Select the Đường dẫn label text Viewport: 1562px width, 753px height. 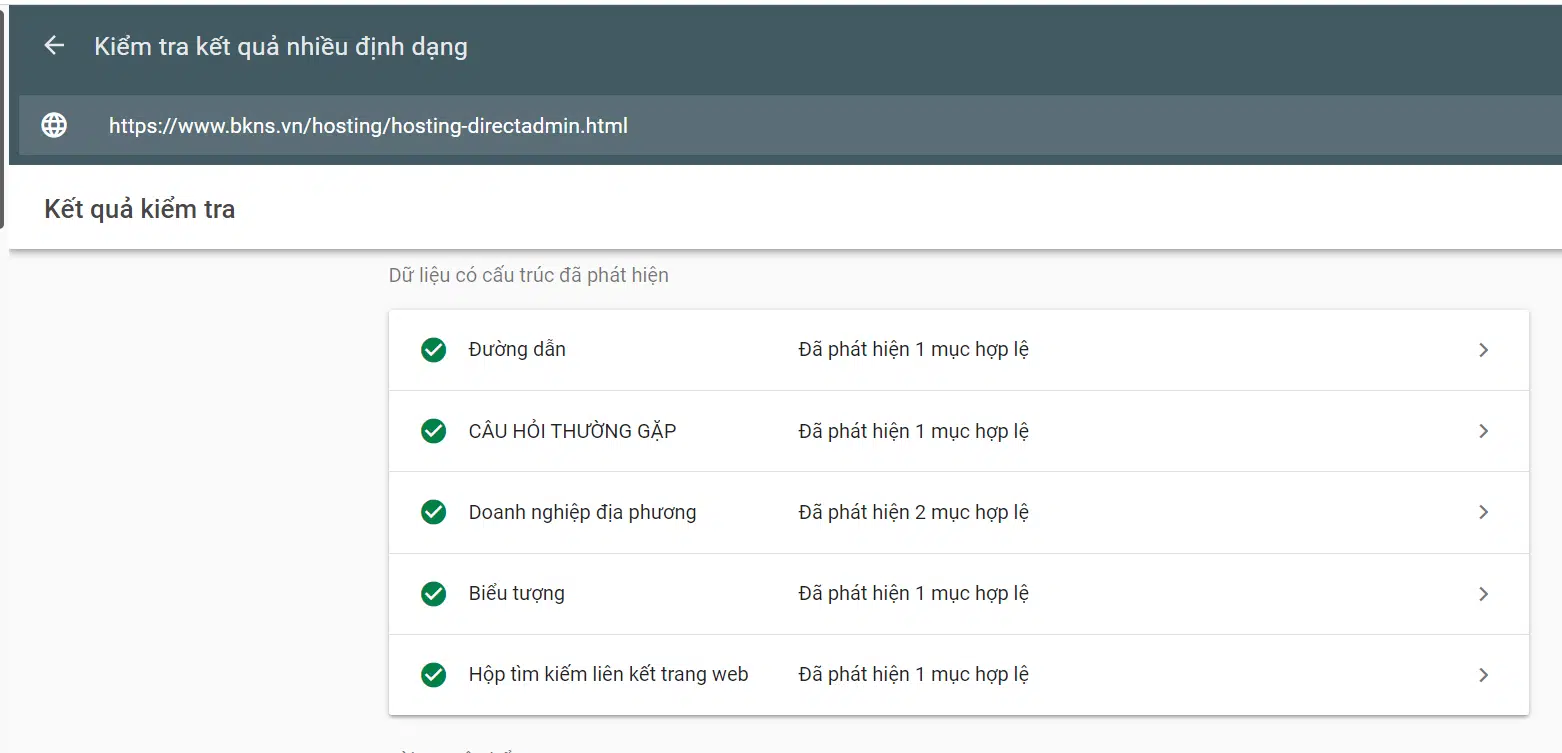517,350
